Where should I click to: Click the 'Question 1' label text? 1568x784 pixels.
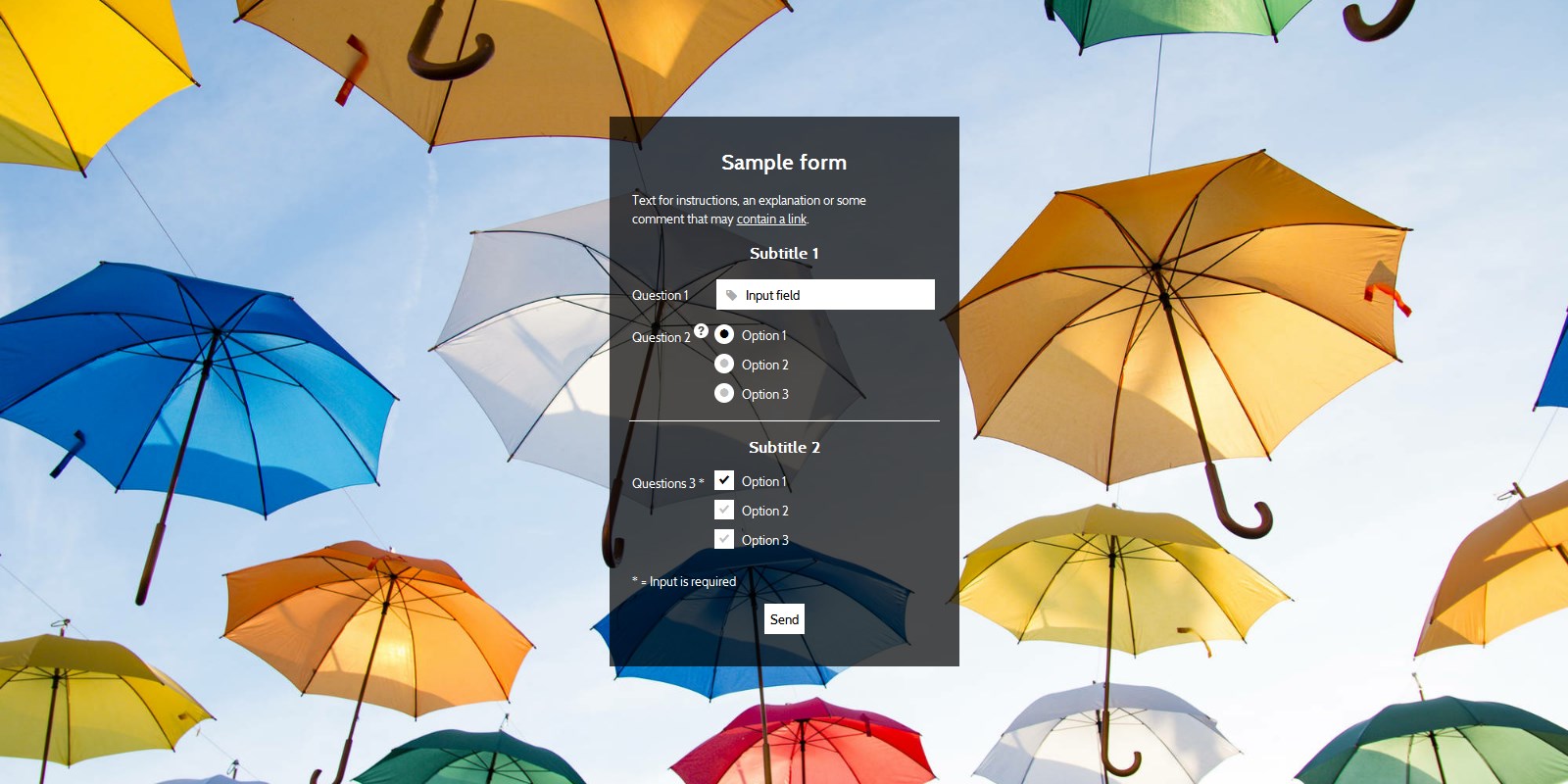tap(660, 295)
